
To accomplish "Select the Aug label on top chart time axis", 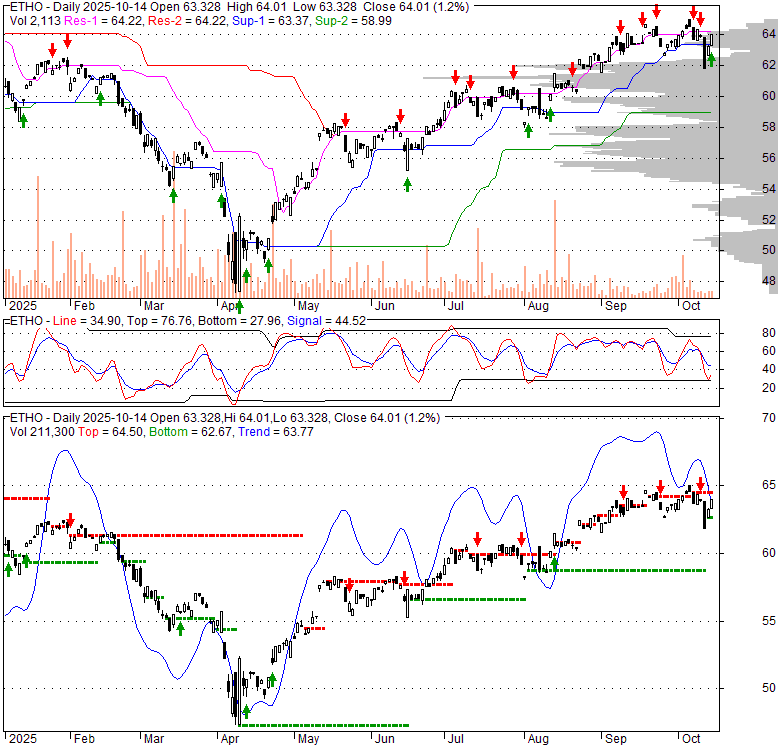I will click(x=538, y=305).
